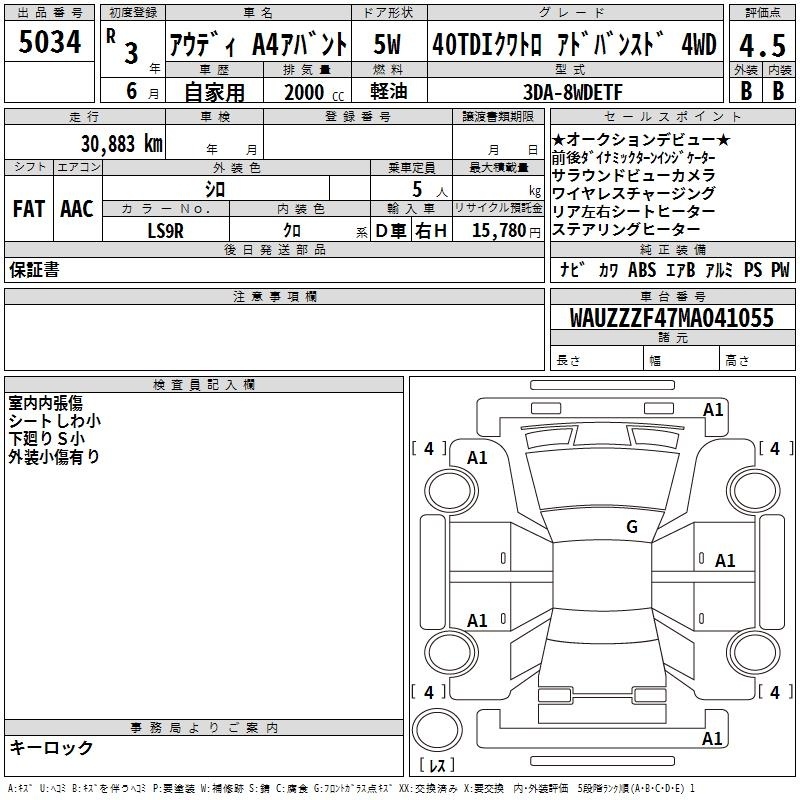Viewport: 800px width, 800px height.
Task: Click the 保証書 item under later-shipped parts
Action: point(34,270)
